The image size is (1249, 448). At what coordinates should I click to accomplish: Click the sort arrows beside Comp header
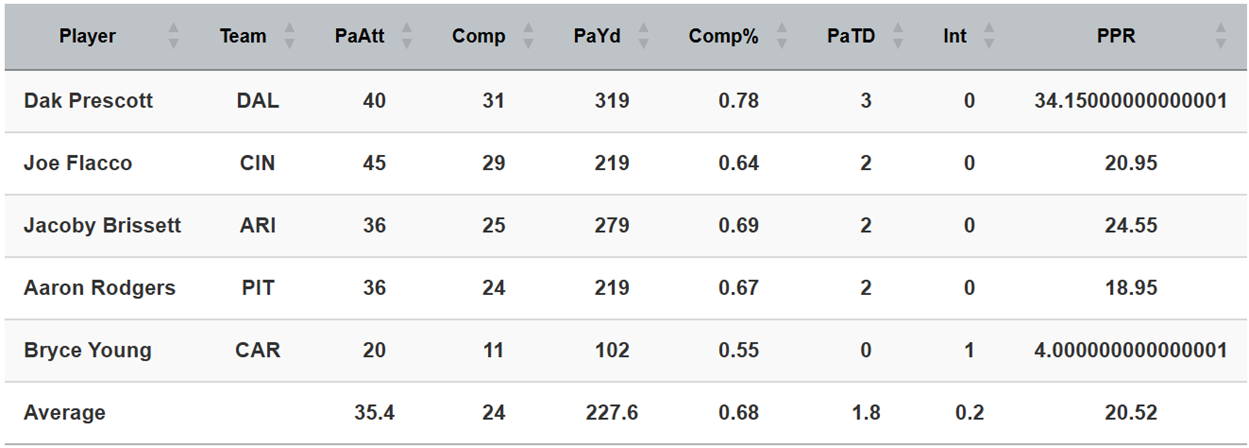pos(526,37)
